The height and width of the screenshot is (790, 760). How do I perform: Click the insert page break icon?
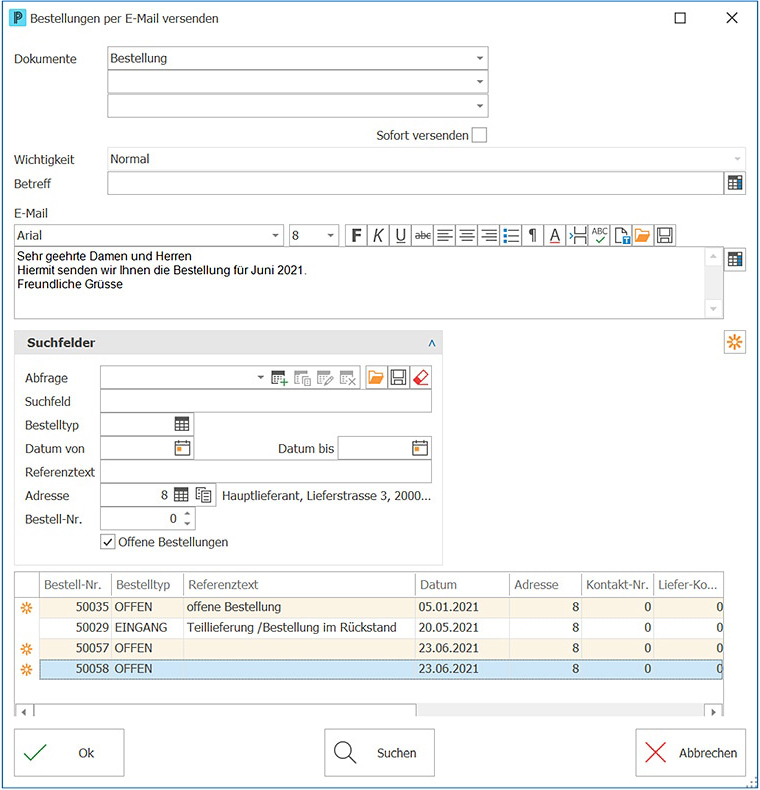577,236
